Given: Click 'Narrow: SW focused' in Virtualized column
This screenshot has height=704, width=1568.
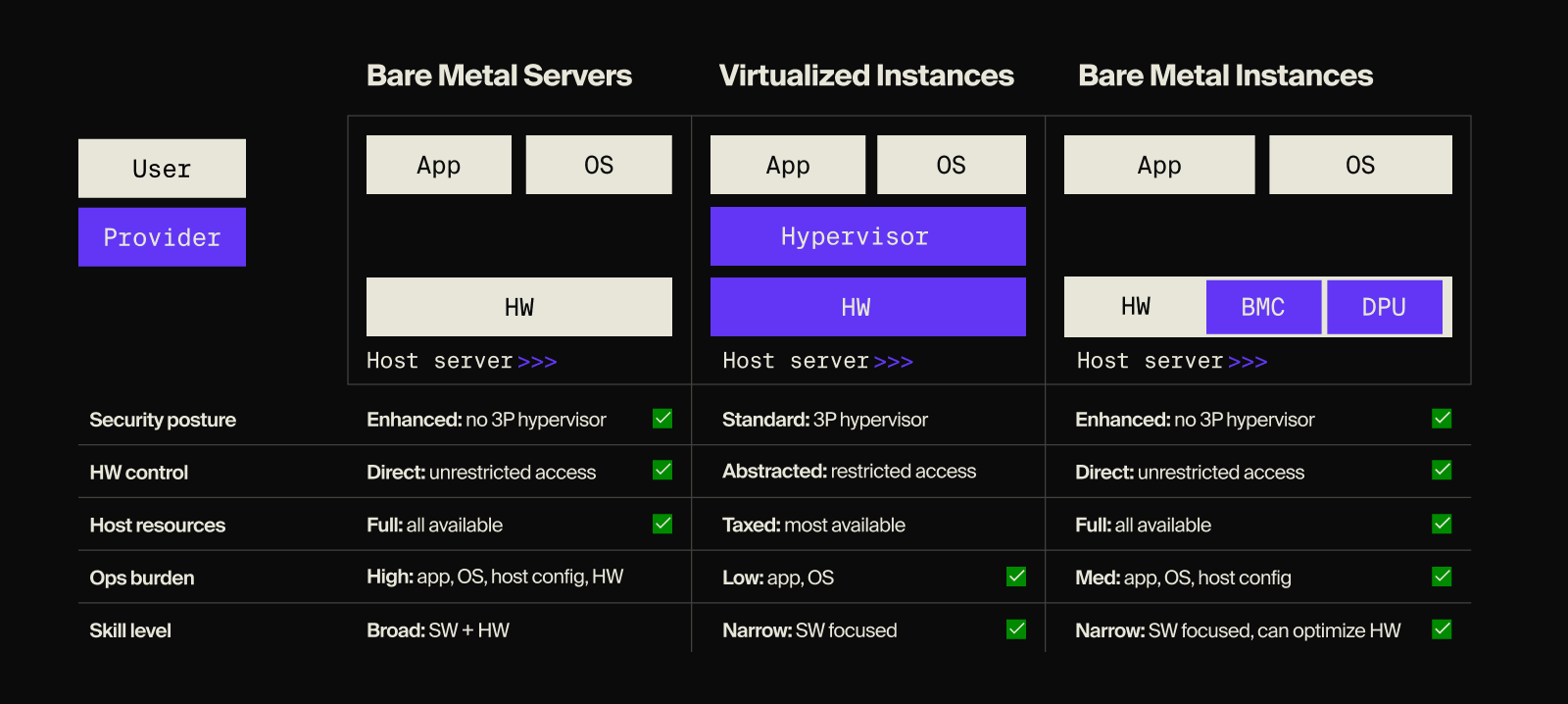Looking at the screenshot, I should [809, 630].
